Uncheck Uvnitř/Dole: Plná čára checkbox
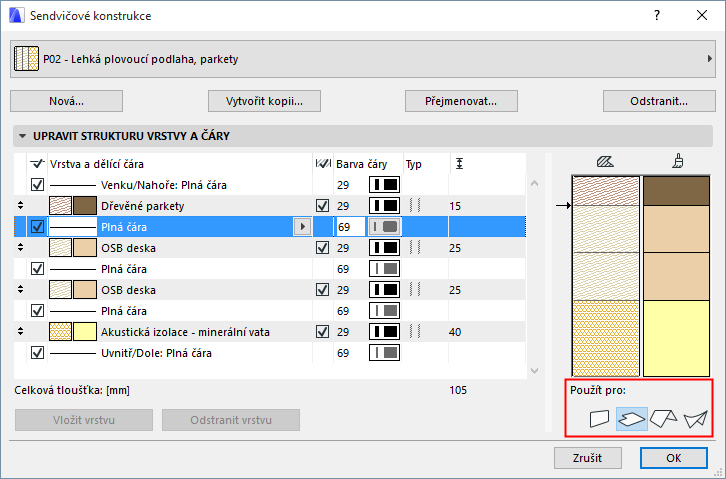This screenshot has height=479, width=726. [x=37, y=353]
